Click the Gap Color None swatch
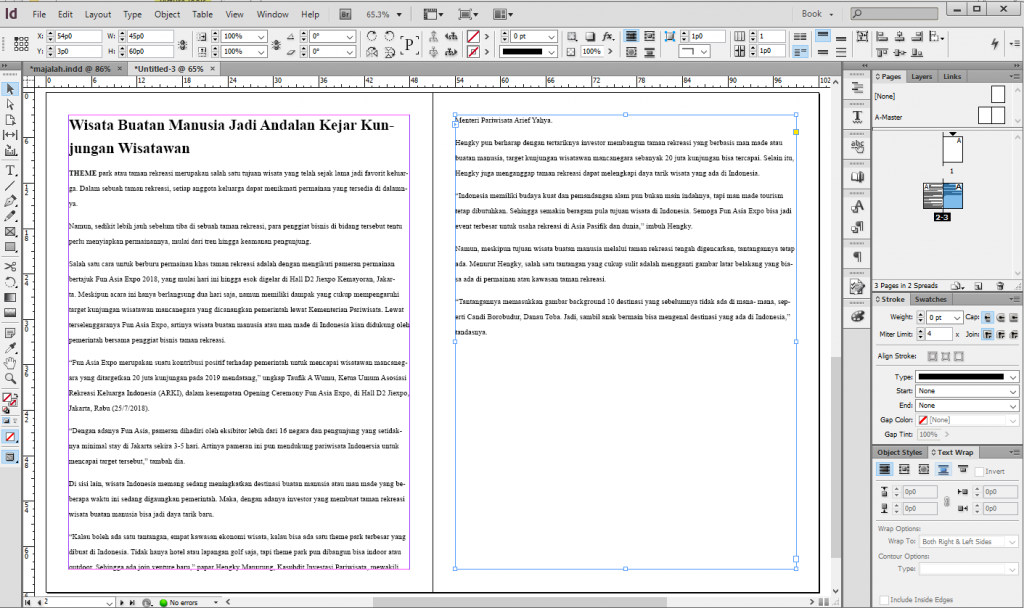This screenshot has height=608, width=1024. click(x=924, y=421)
